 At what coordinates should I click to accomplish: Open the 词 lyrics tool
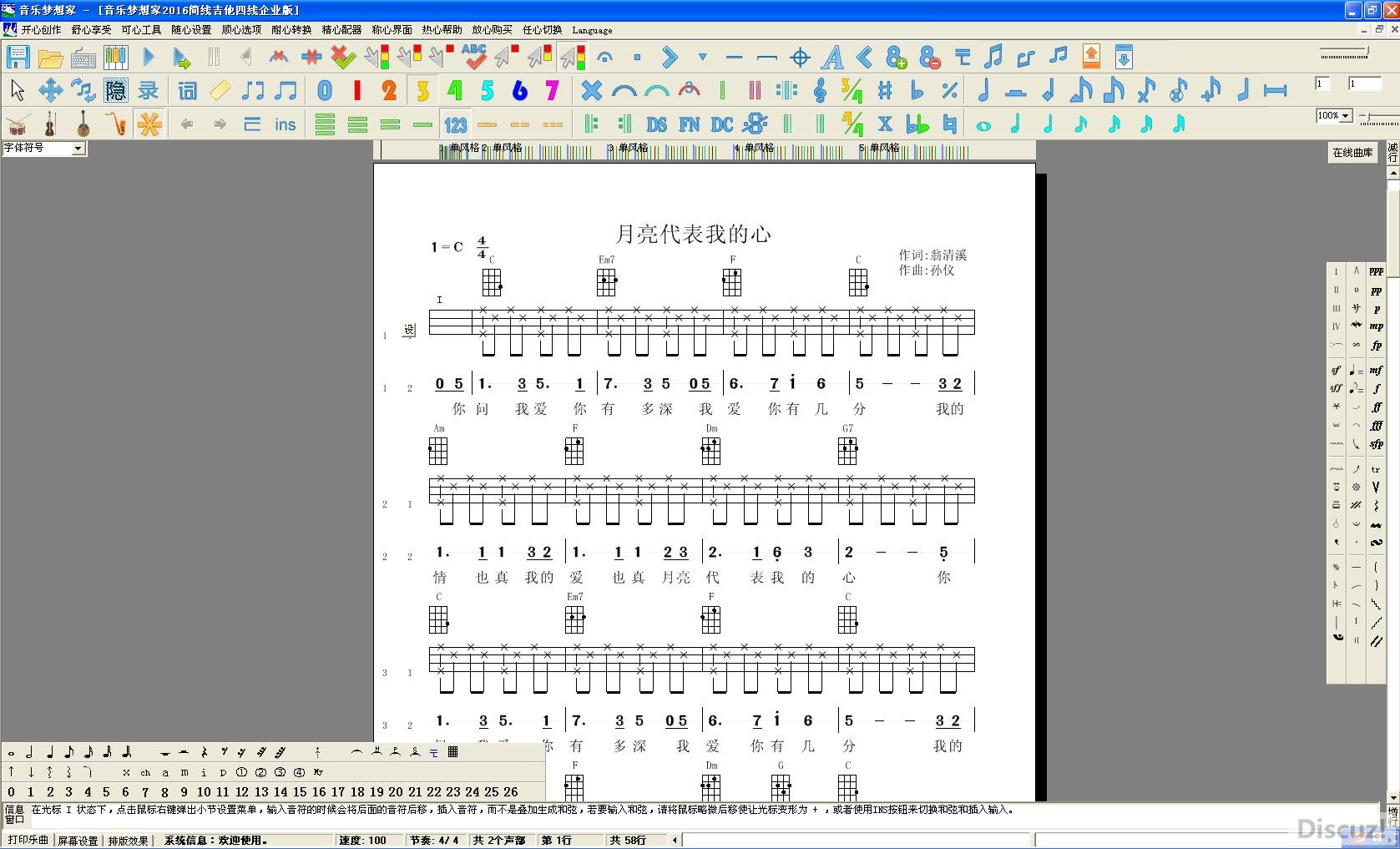coord(188,90)
